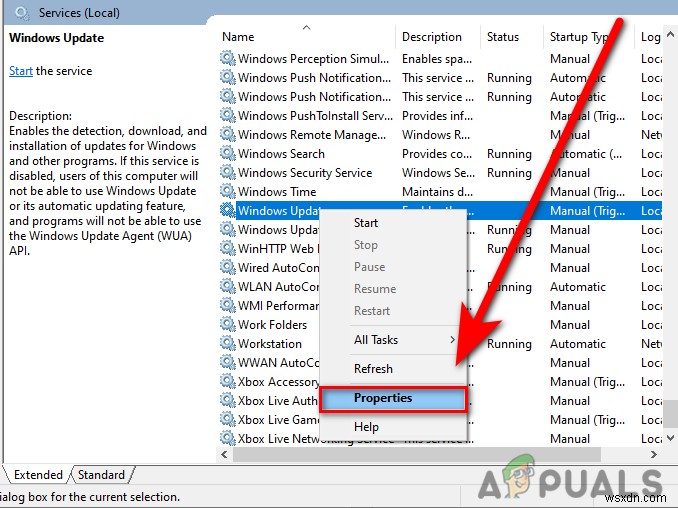Click gear icon beside WLAN AutoConfig
Viewport: 678px width, 508px height.
[227, 286]
